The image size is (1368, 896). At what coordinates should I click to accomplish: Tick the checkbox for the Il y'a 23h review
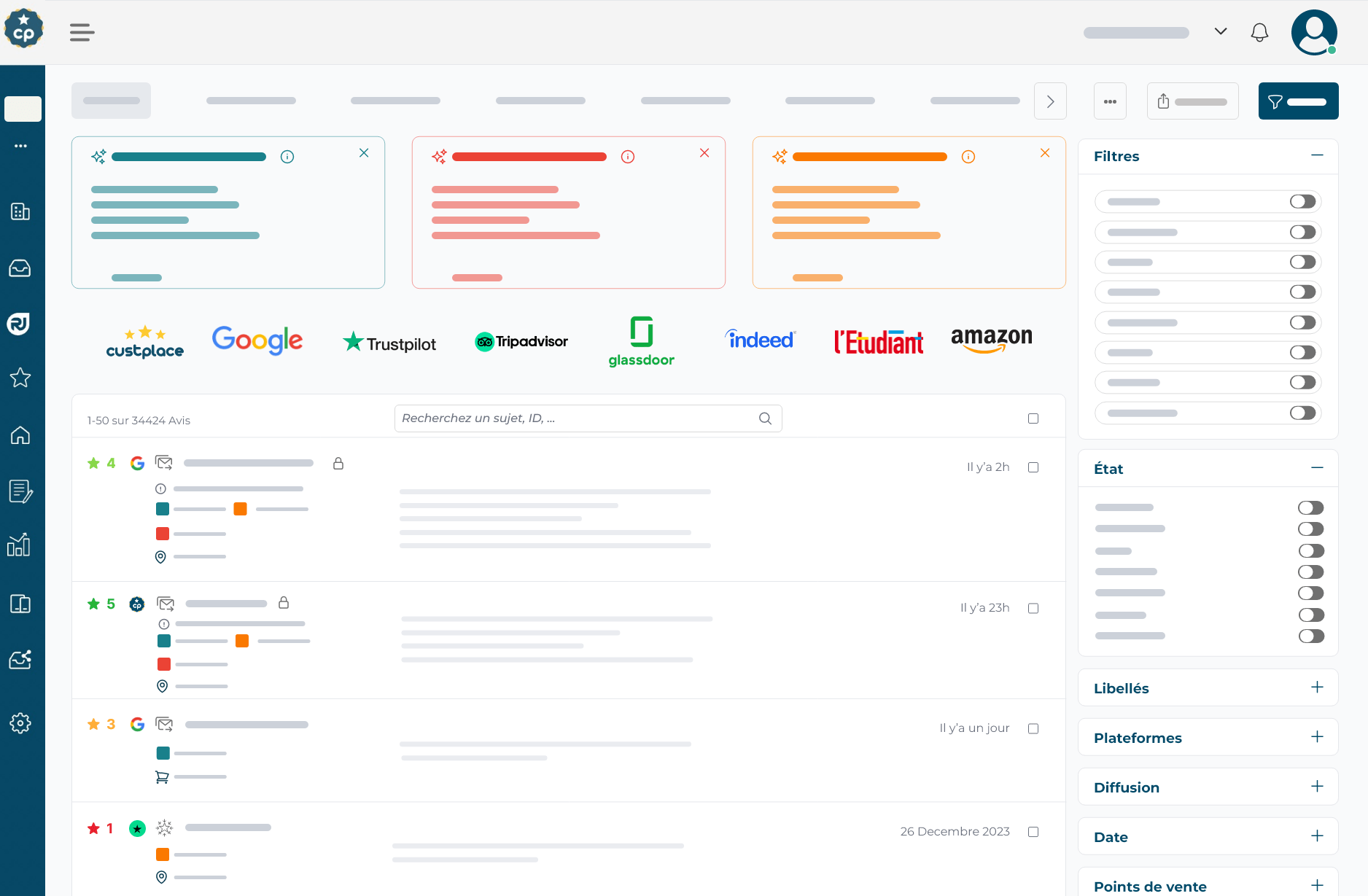coord(1033,608)
